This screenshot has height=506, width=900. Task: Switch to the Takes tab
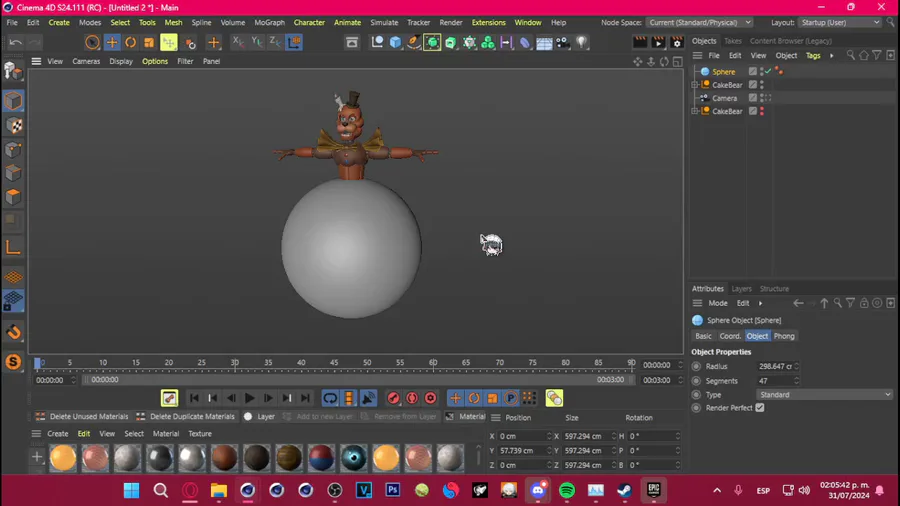(732, 41)
